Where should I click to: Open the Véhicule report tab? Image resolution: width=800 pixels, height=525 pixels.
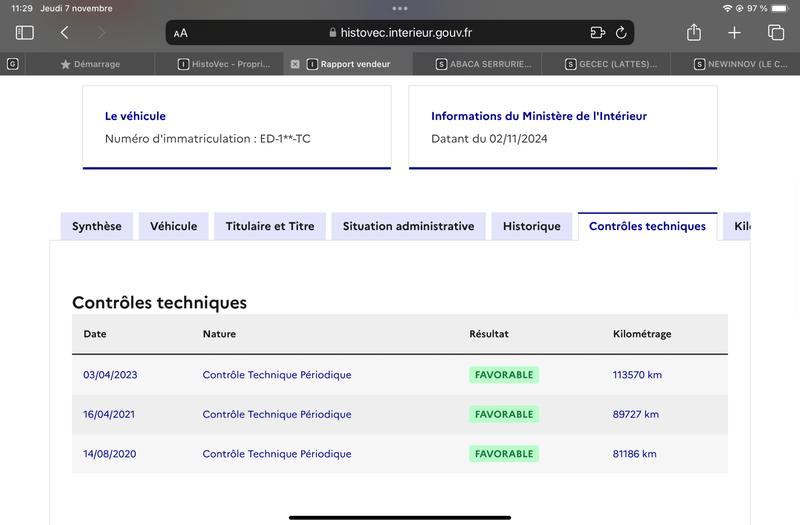[173, 226]
